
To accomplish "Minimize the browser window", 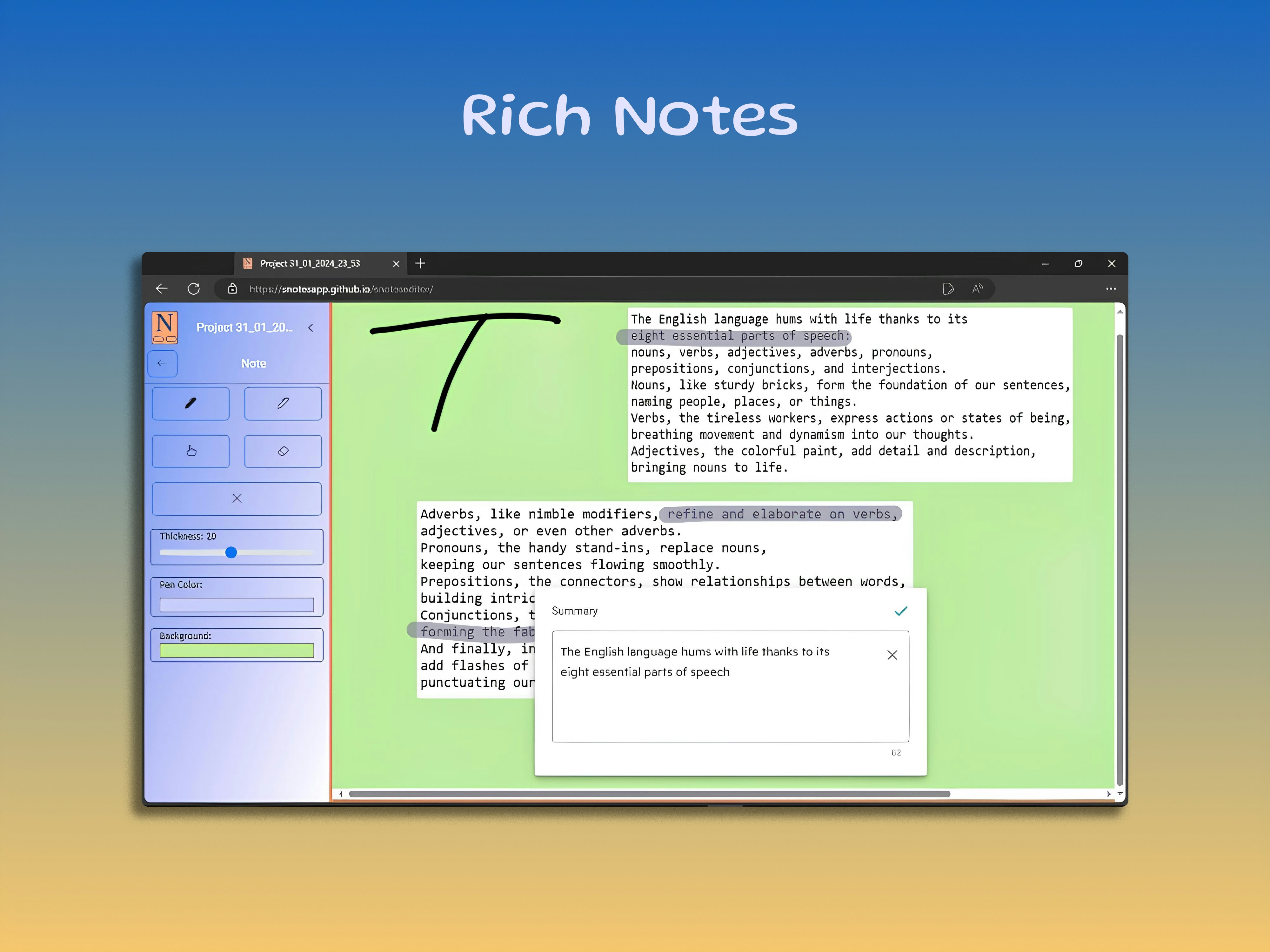I will (1045, 263).
